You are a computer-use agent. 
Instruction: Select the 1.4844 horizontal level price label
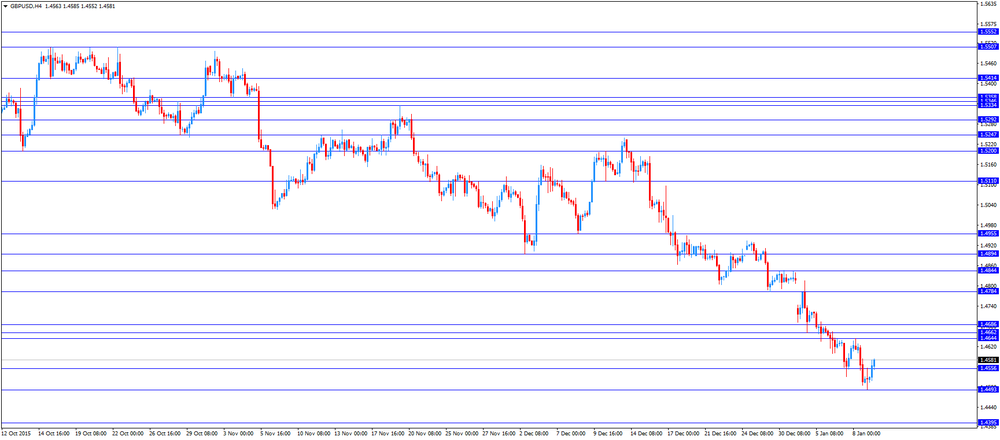coord(988,270)
